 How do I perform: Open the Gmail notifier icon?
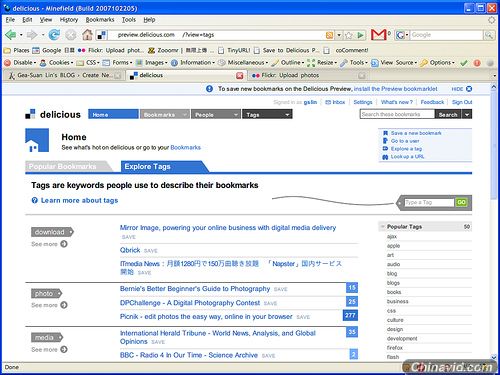[379, 35]
